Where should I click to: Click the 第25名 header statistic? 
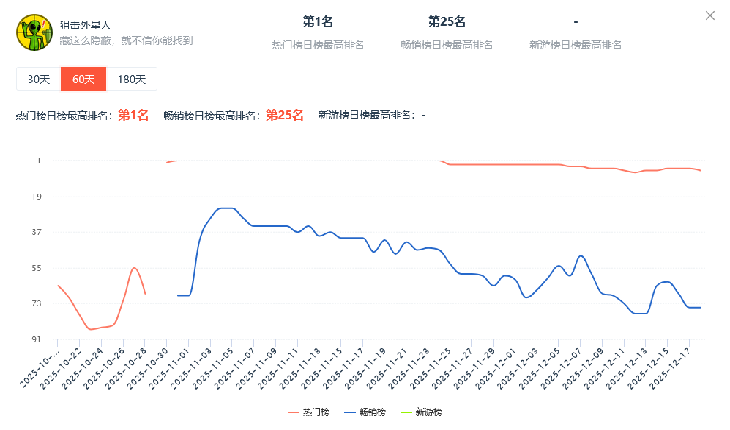446,21
